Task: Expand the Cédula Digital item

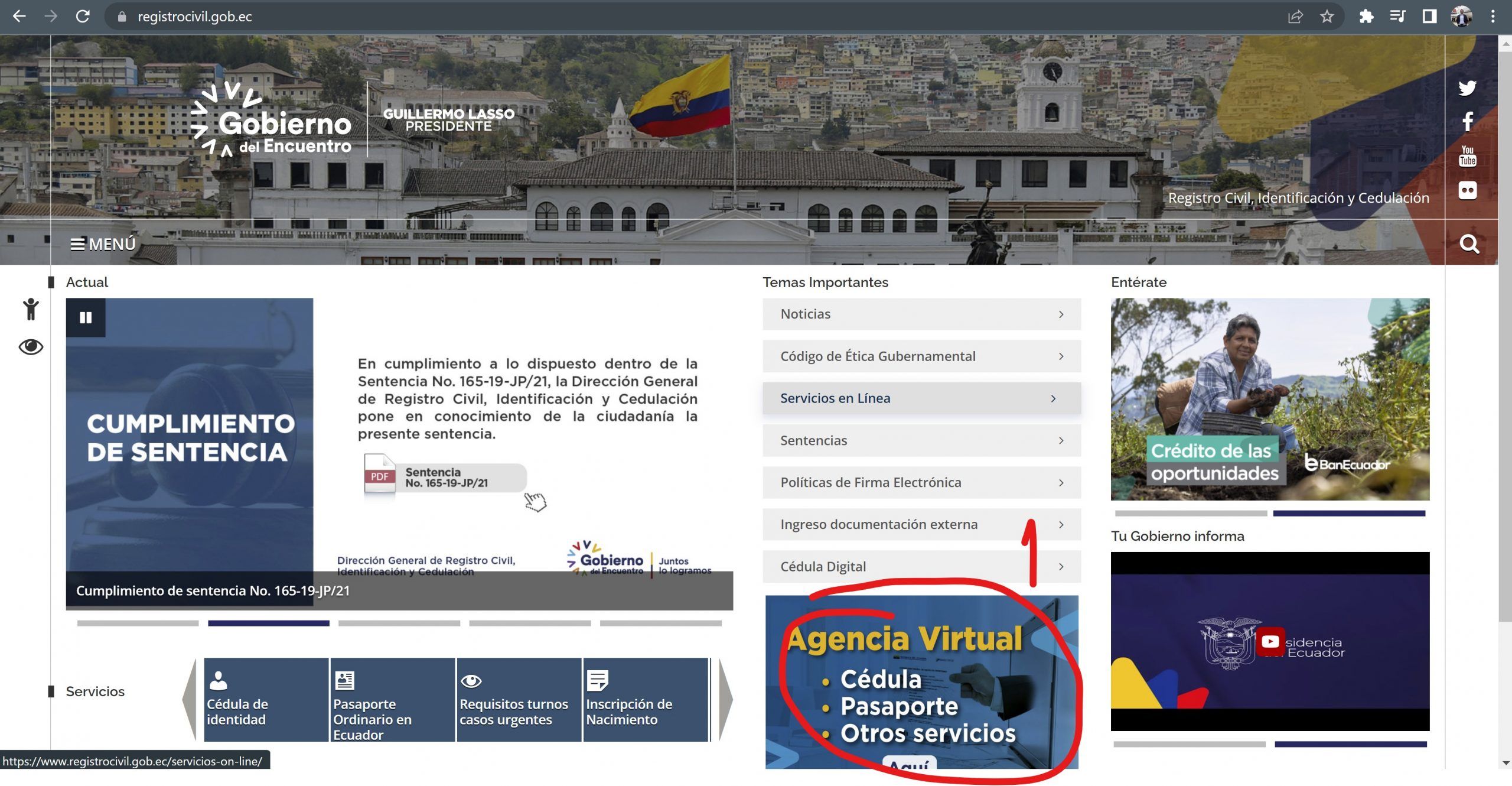Action: coord(921,567)
